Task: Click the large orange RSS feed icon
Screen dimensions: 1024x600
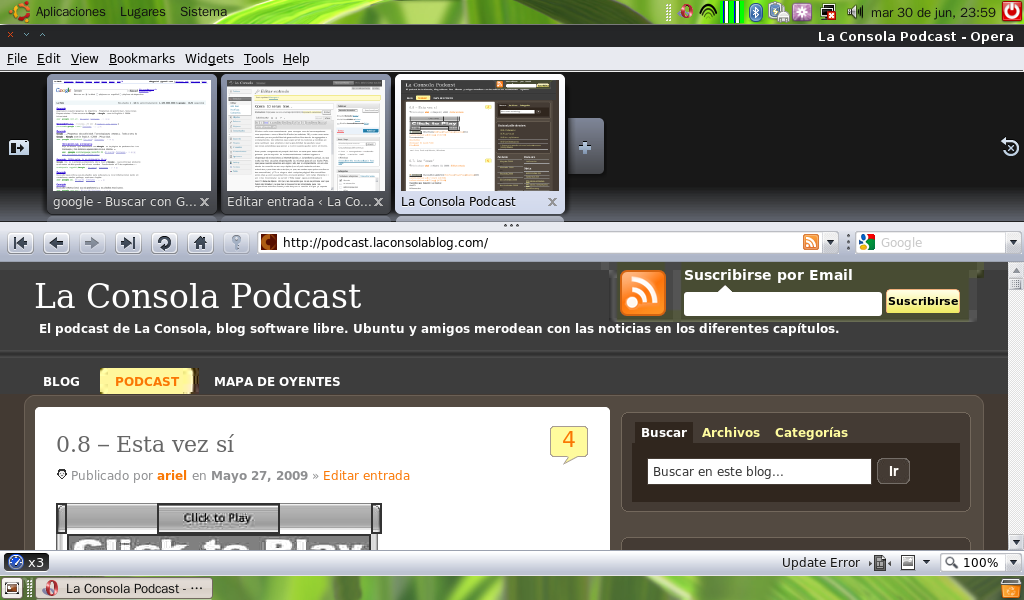Action: 643,293
